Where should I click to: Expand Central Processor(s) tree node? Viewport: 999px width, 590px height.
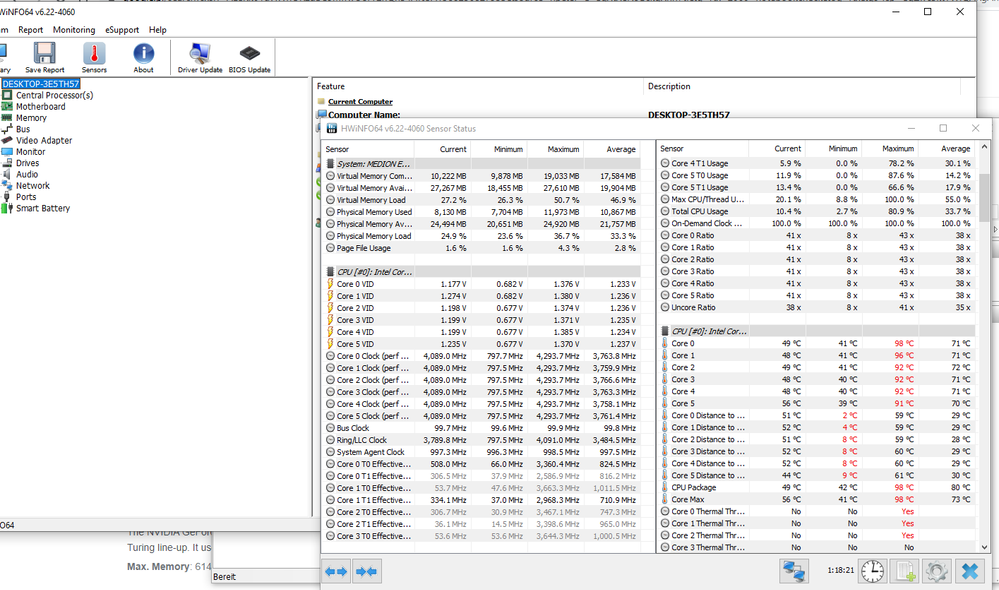click(x=54, y=95)
